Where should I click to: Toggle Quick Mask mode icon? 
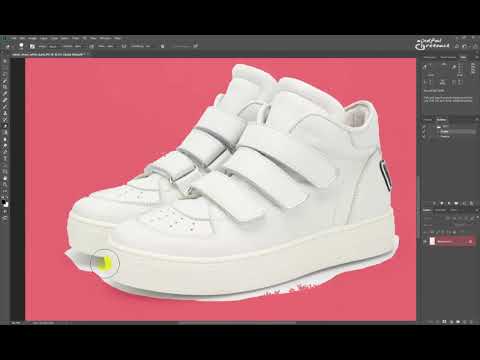5,211
